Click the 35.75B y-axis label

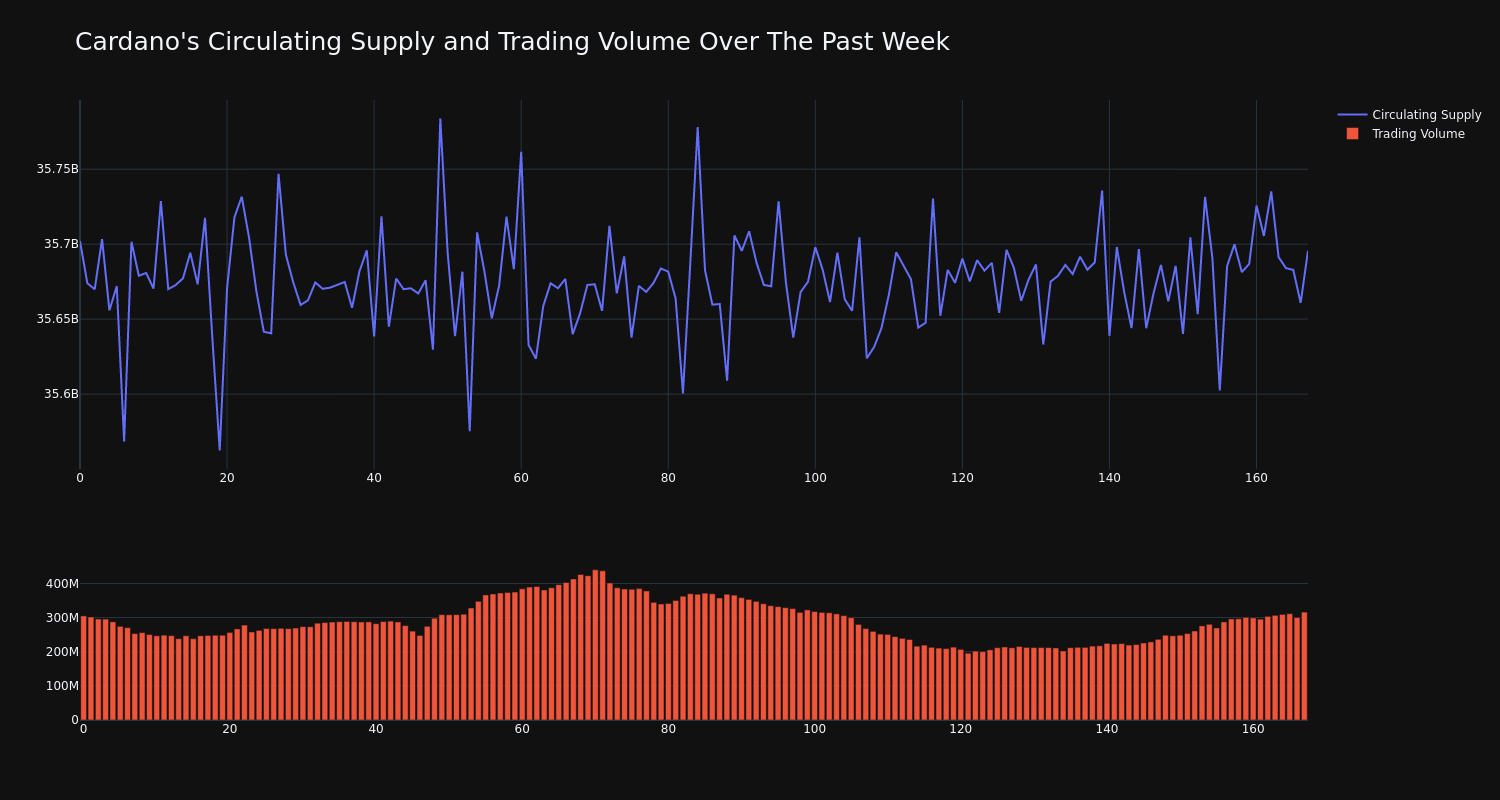(57, 169)
